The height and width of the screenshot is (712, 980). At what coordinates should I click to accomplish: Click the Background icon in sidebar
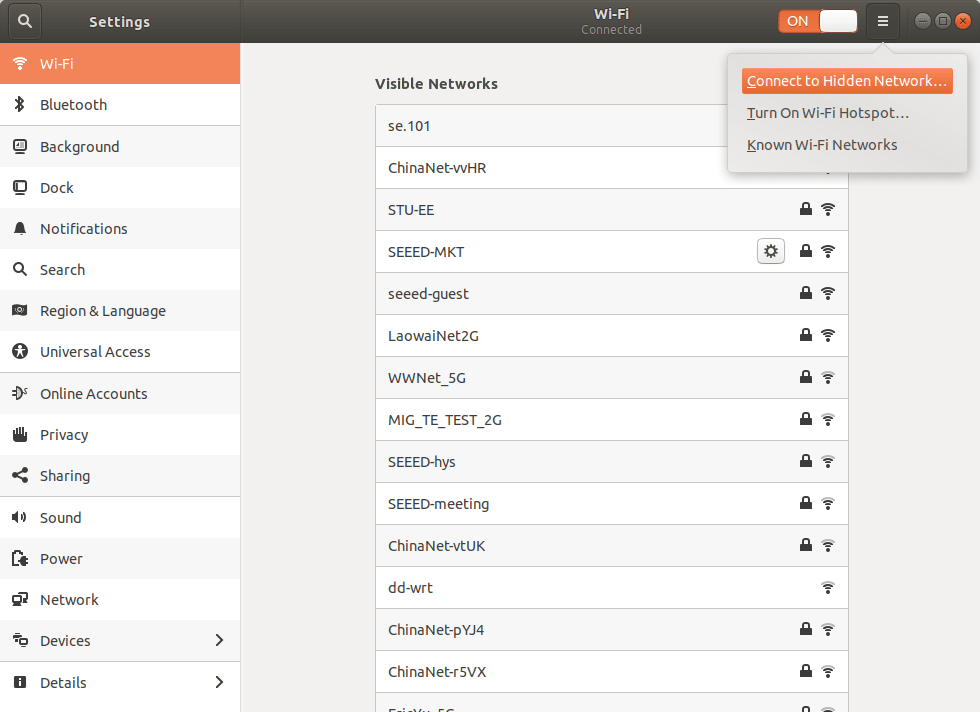click(x=20, y=146)
